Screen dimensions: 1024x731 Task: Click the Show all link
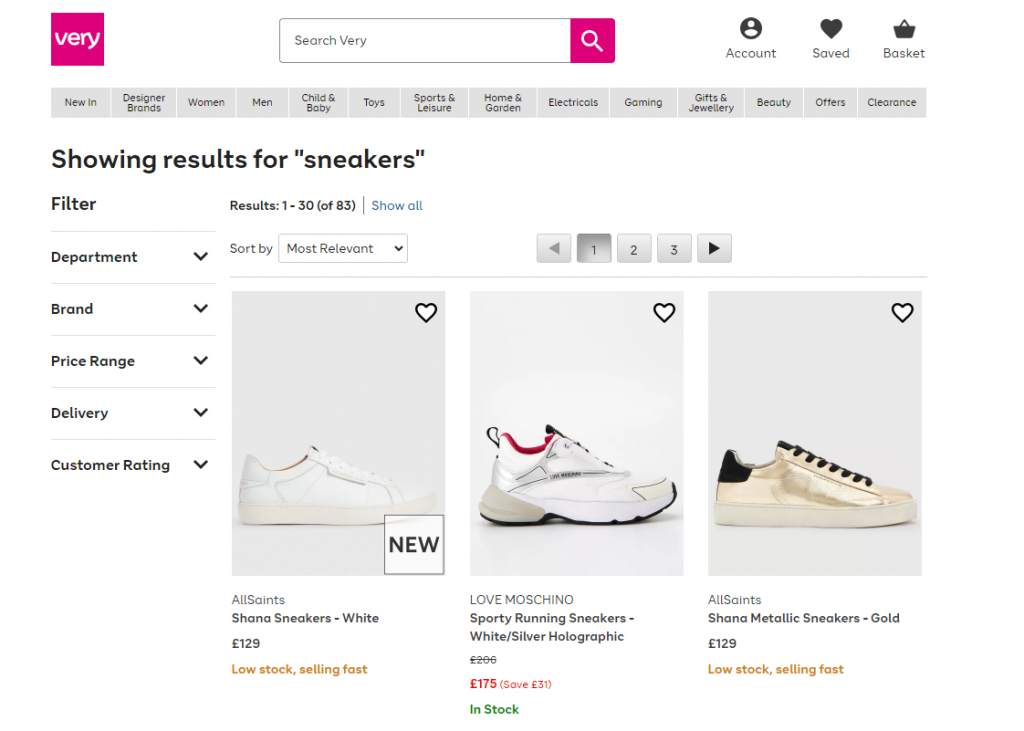tap(397, 206)
